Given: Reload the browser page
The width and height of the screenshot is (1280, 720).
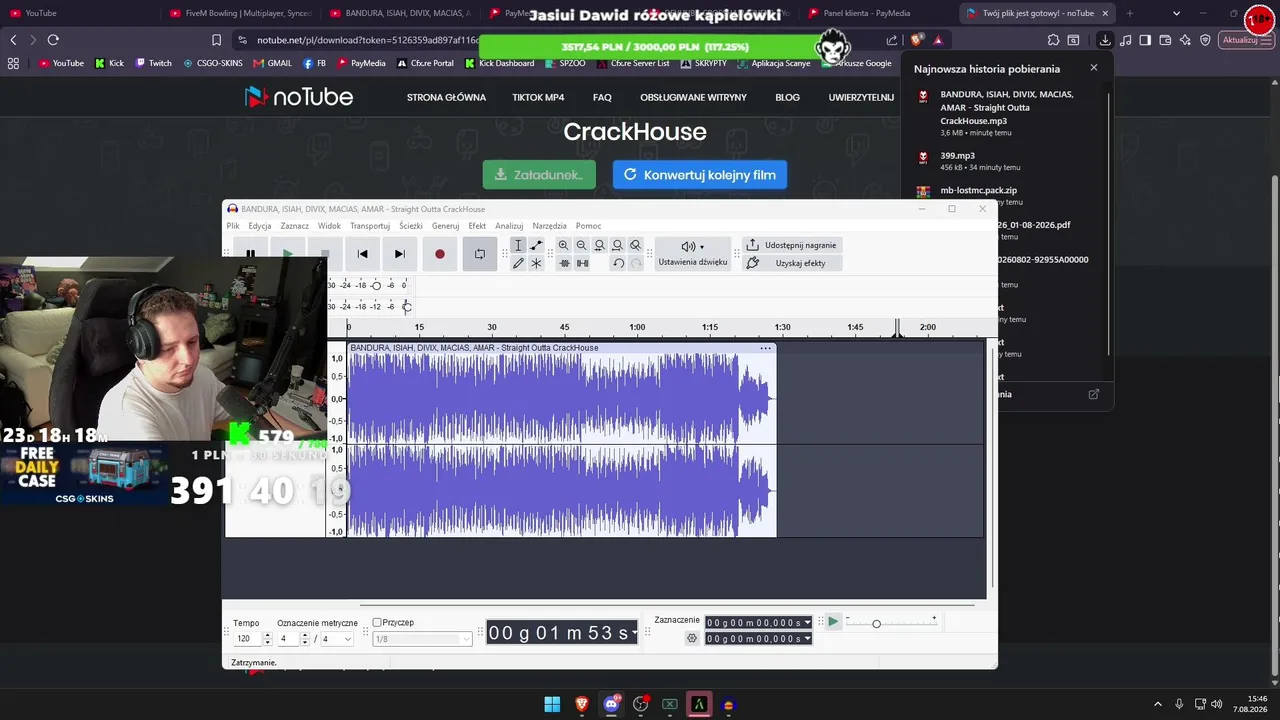Looking at the screenshot, I should pos(53,40).
